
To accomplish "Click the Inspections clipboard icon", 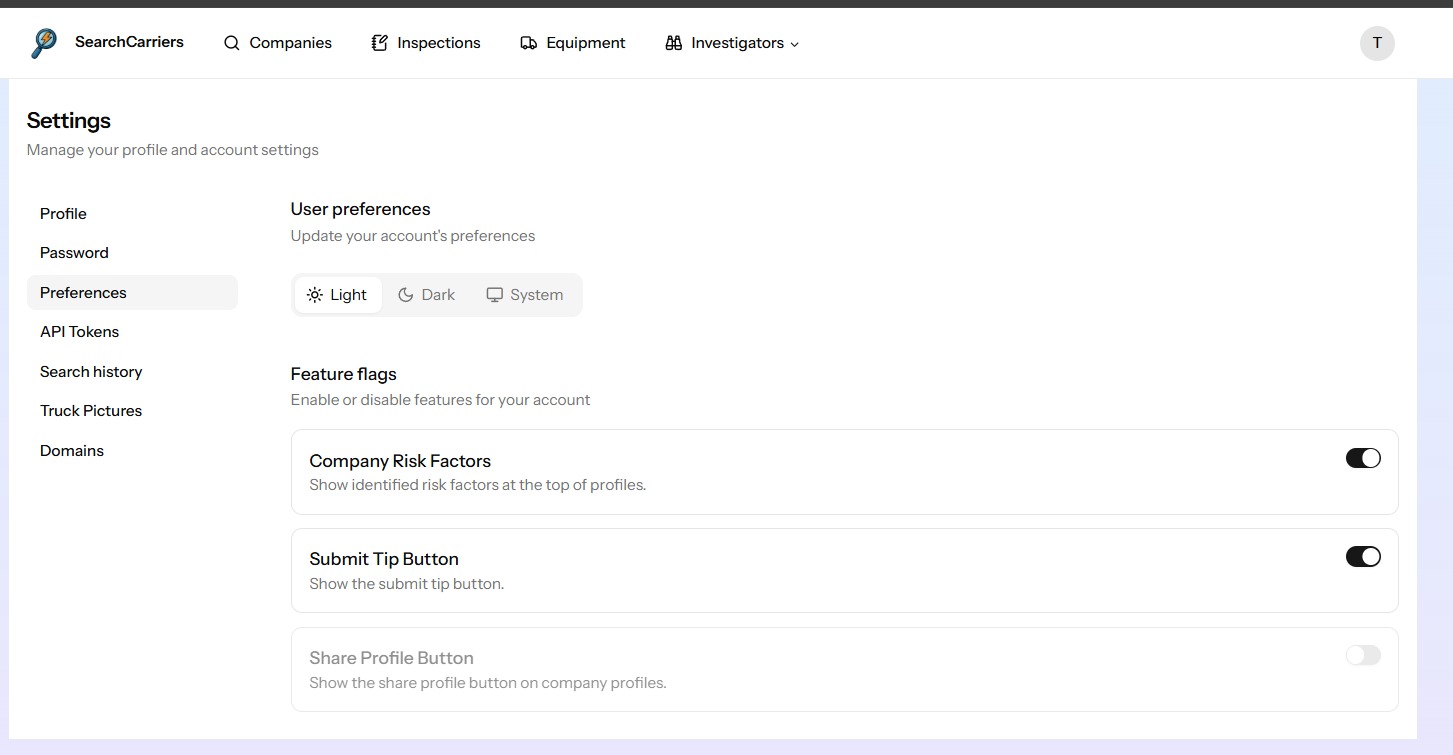I will [x=379, y=43].
